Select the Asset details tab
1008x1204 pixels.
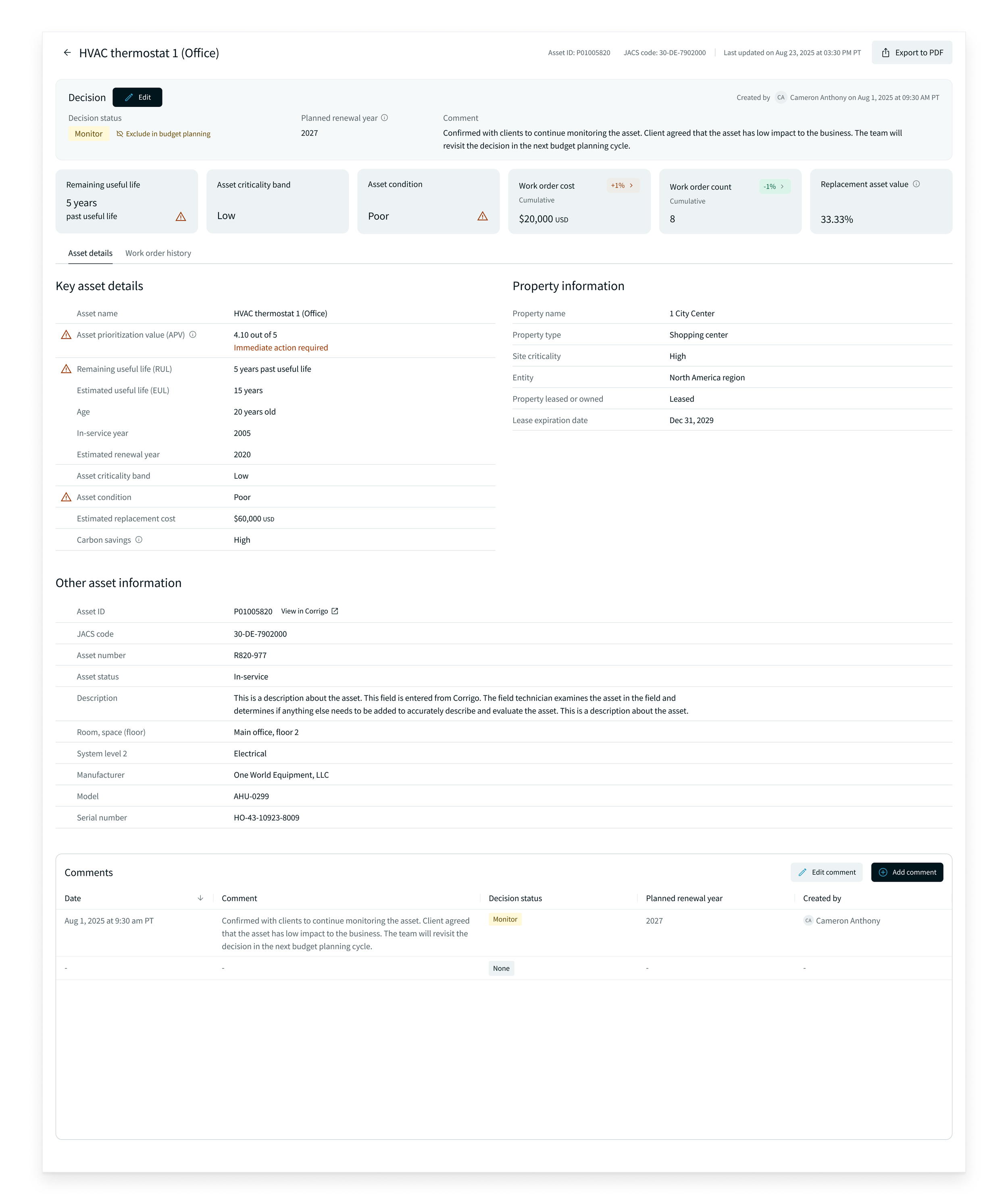pos(90,253)
